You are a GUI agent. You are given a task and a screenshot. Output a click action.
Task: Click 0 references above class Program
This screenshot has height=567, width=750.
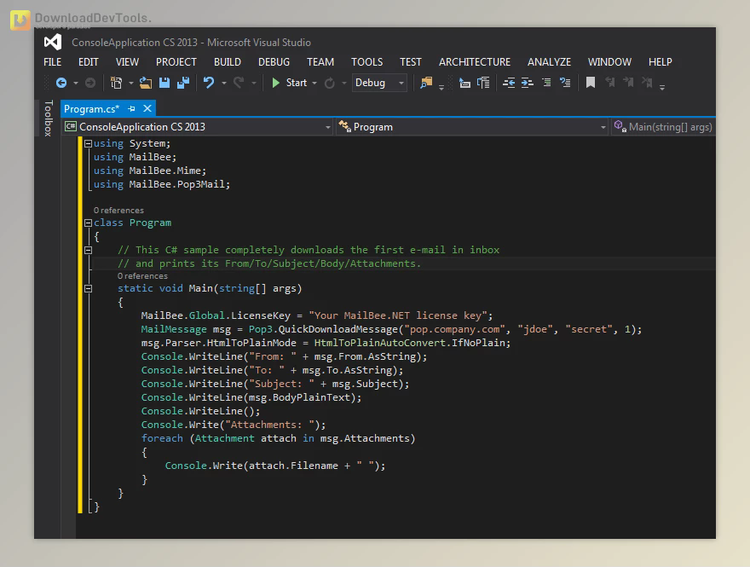click(119, 211)
